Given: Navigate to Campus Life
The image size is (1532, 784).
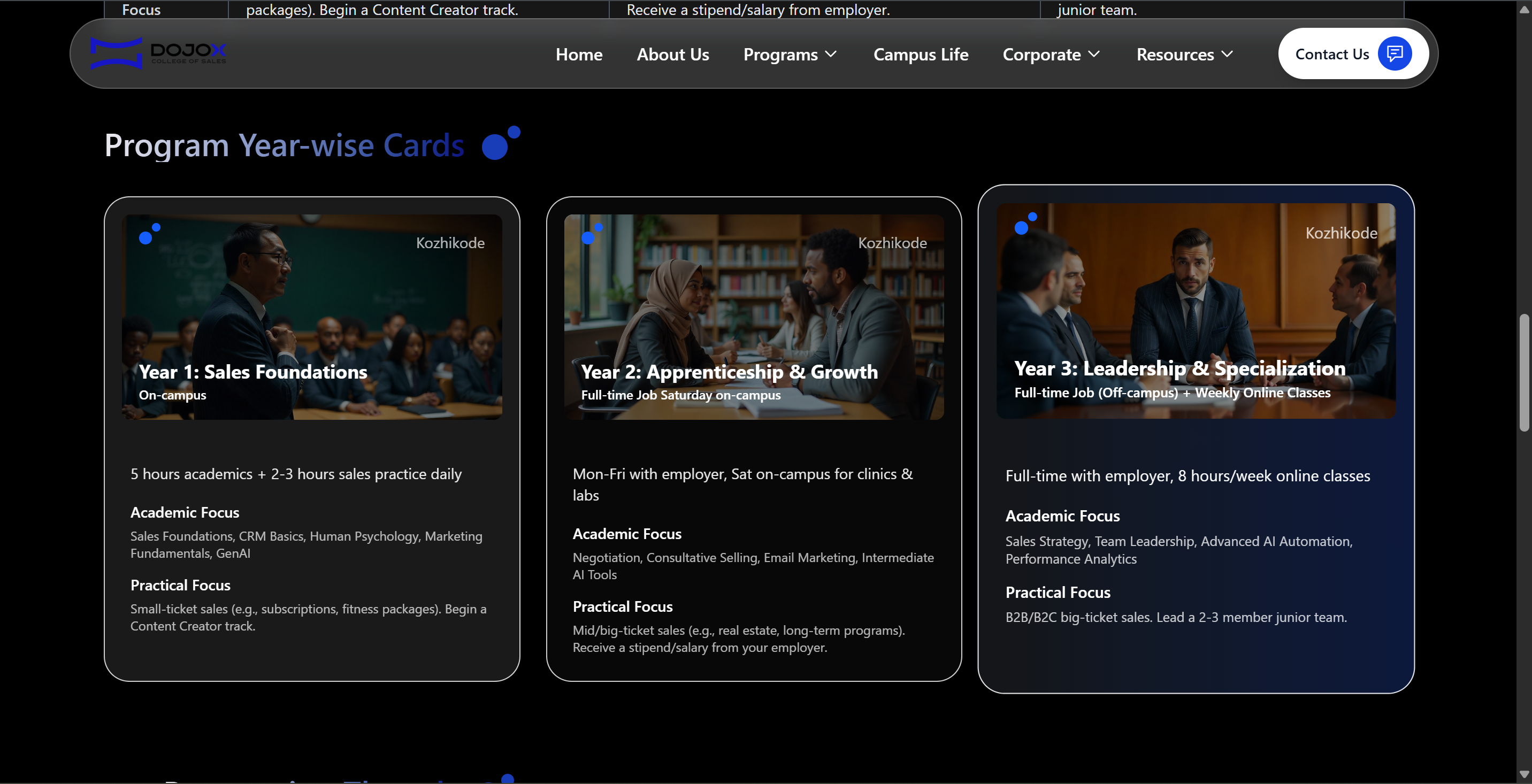Looking at the screenshot, I should (920, 54).
